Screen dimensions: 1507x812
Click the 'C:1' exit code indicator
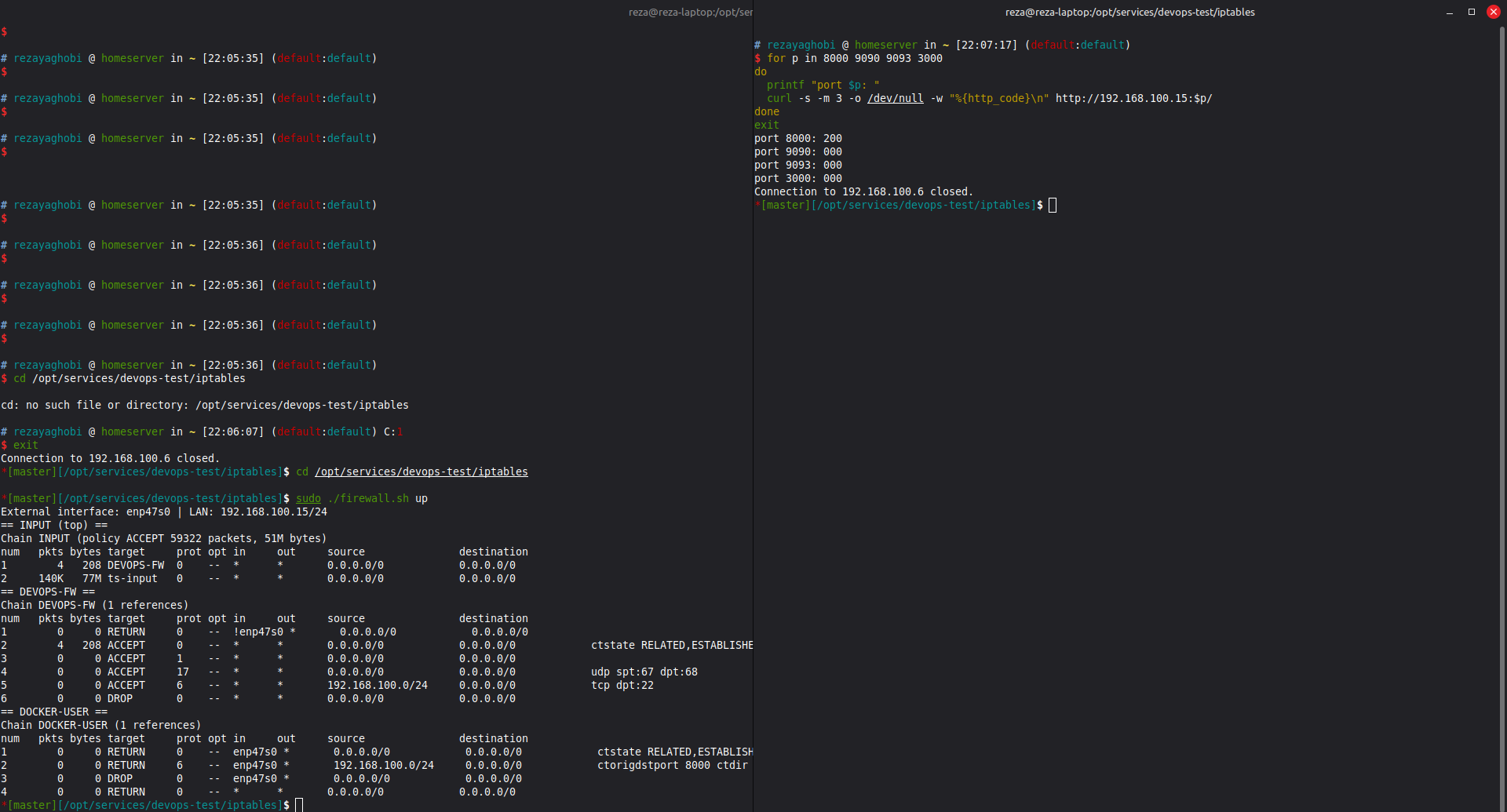coord(393,431)
